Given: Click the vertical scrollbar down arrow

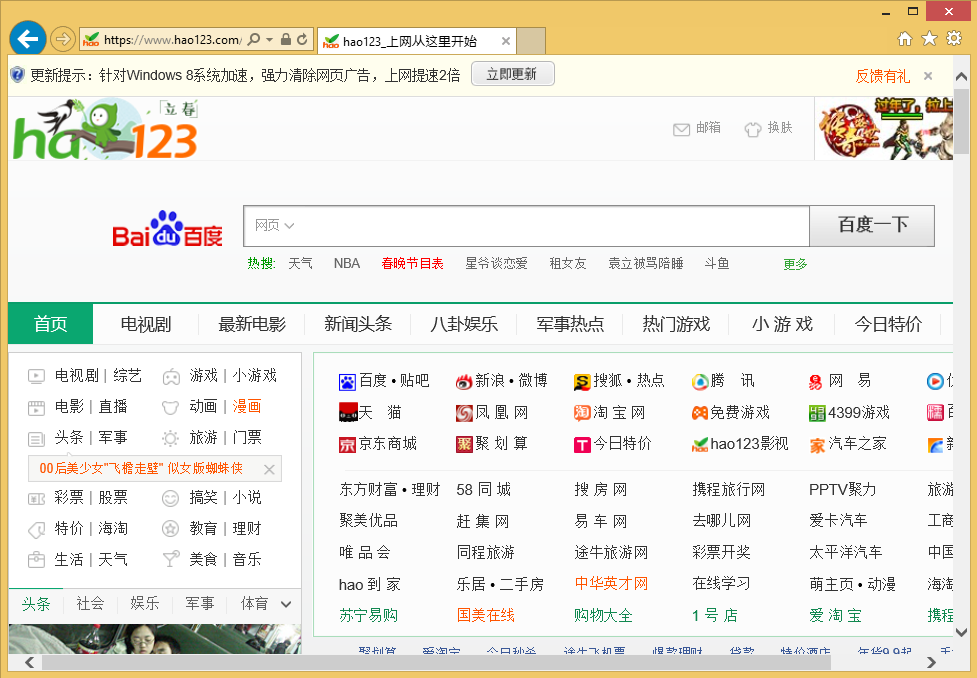Looking at the screenshot, I should 961,633.
